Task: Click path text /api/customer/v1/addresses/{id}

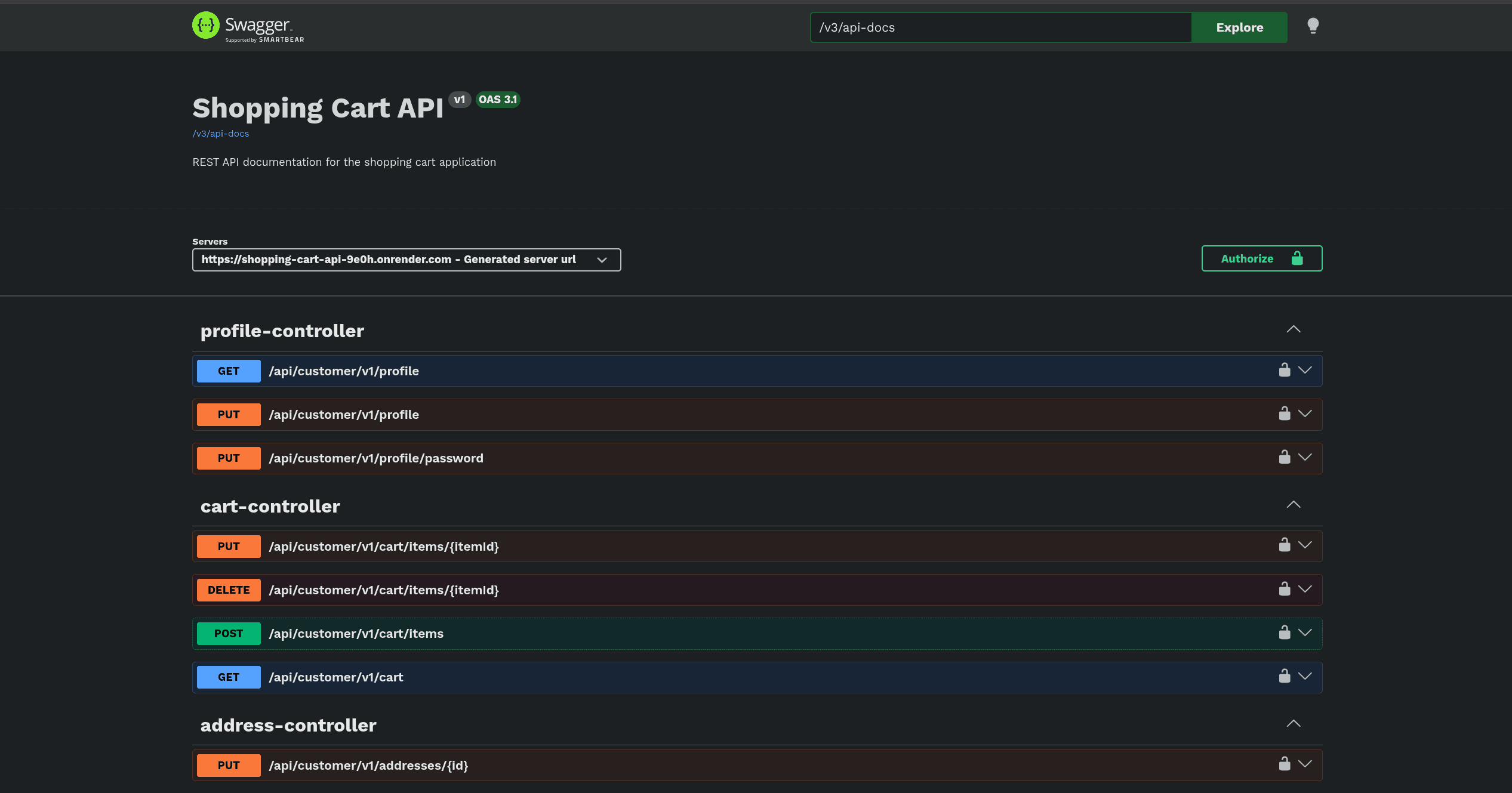Action: point(368,766)
